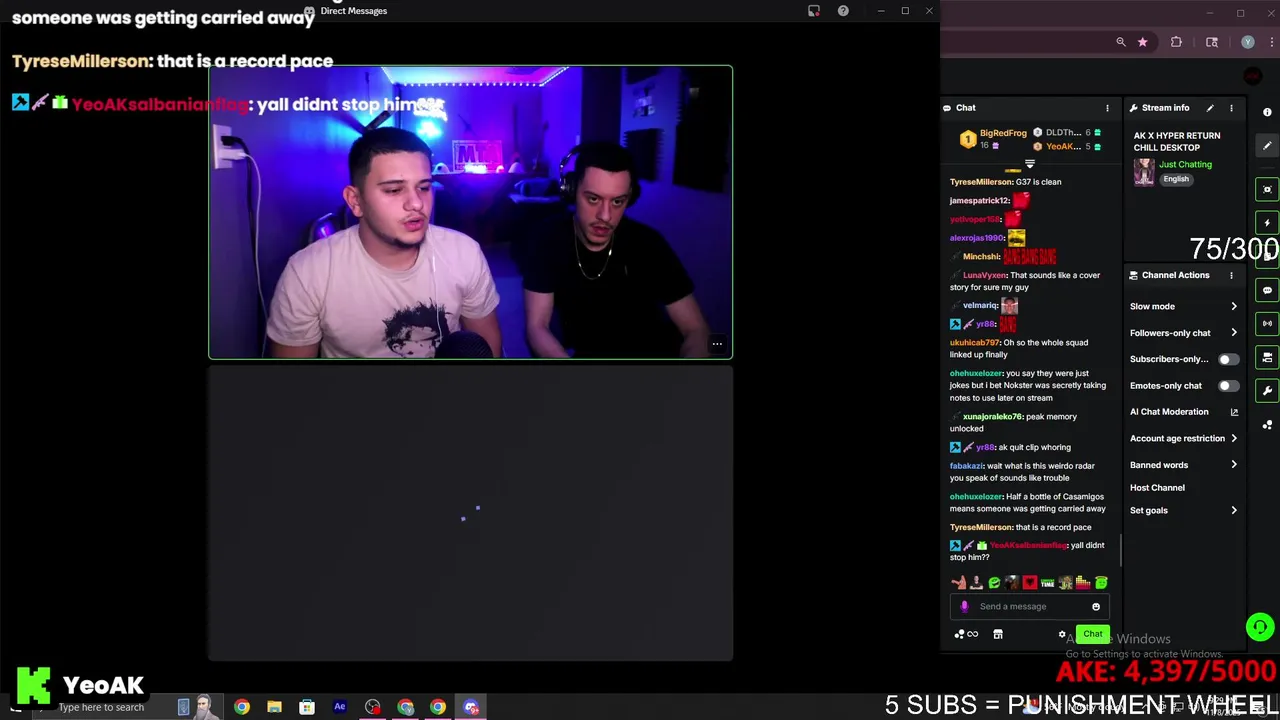Open After Effects from the taskbar
Image resolution: width=1280 pixels, height=720 pixels.
pos(340,707)
